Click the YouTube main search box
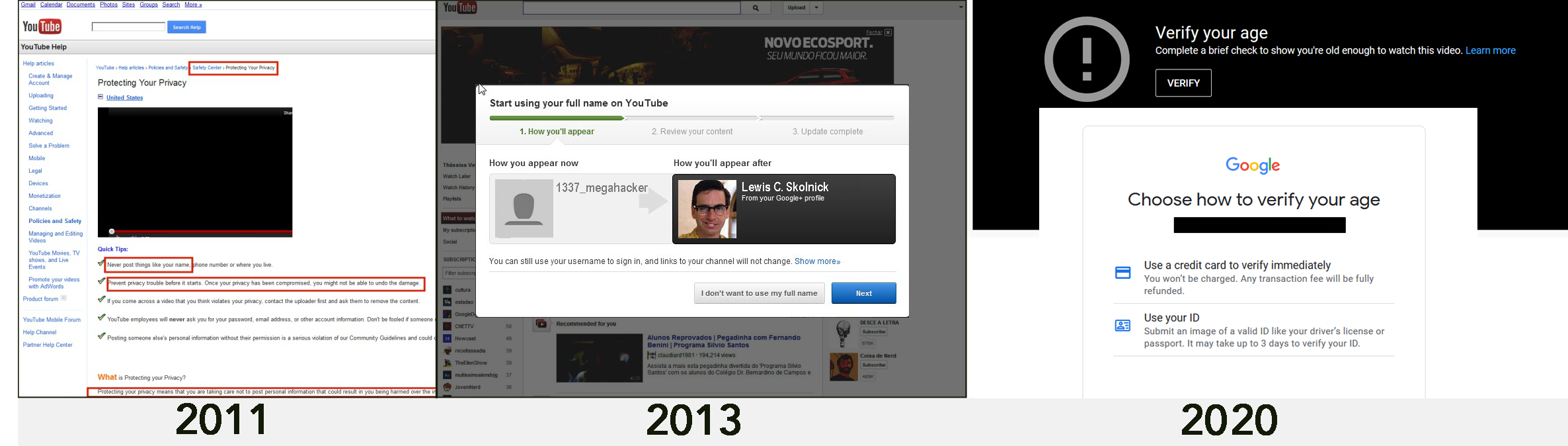The width and height of the screenshot is (1568, 446). tap(631, 8)
